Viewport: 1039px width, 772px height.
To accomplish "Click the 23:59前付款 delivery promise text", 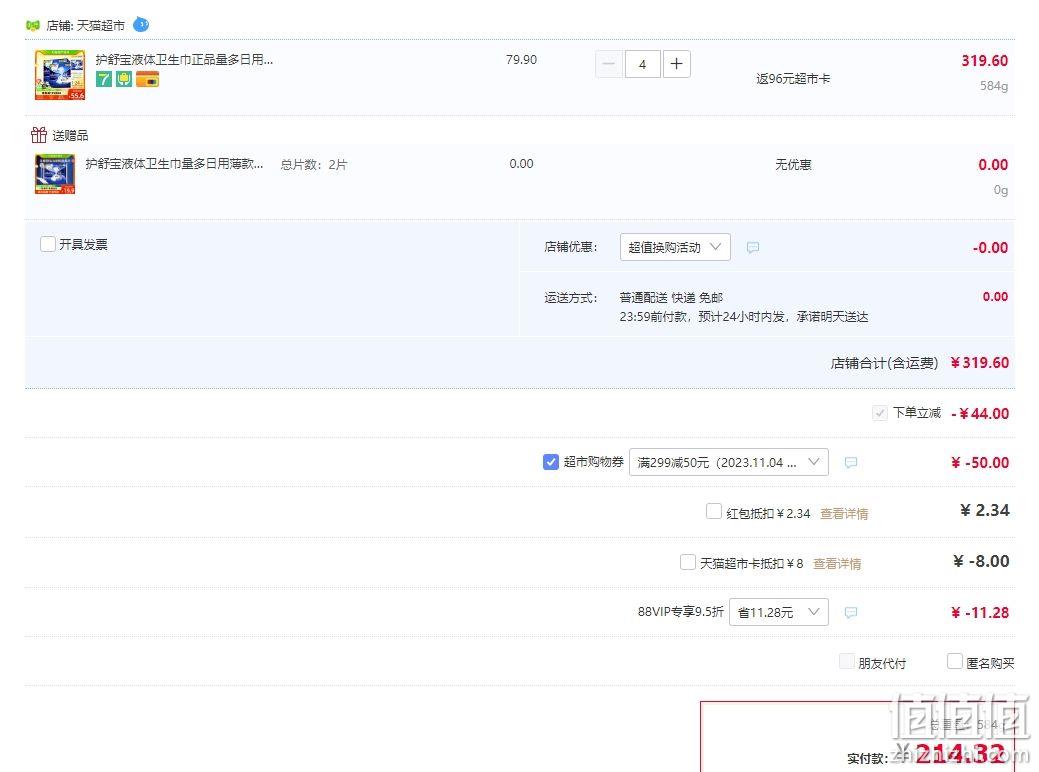I will tap(743, 317).
